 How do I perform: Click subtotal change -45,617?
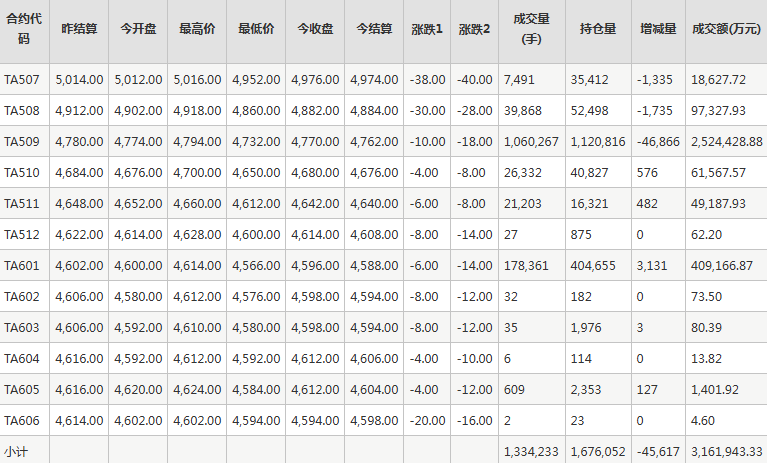pos(658,452)
